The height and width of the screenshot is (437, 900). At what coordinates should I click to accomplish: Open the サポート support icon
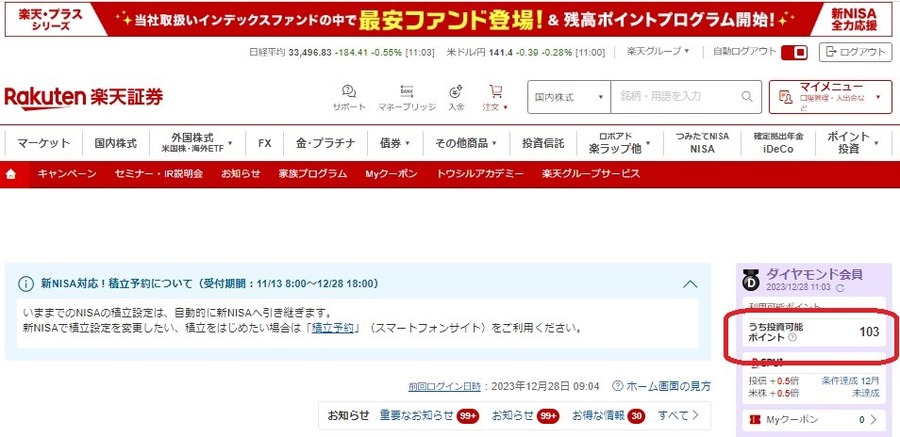pyautogui.click(x=349, y=91)
